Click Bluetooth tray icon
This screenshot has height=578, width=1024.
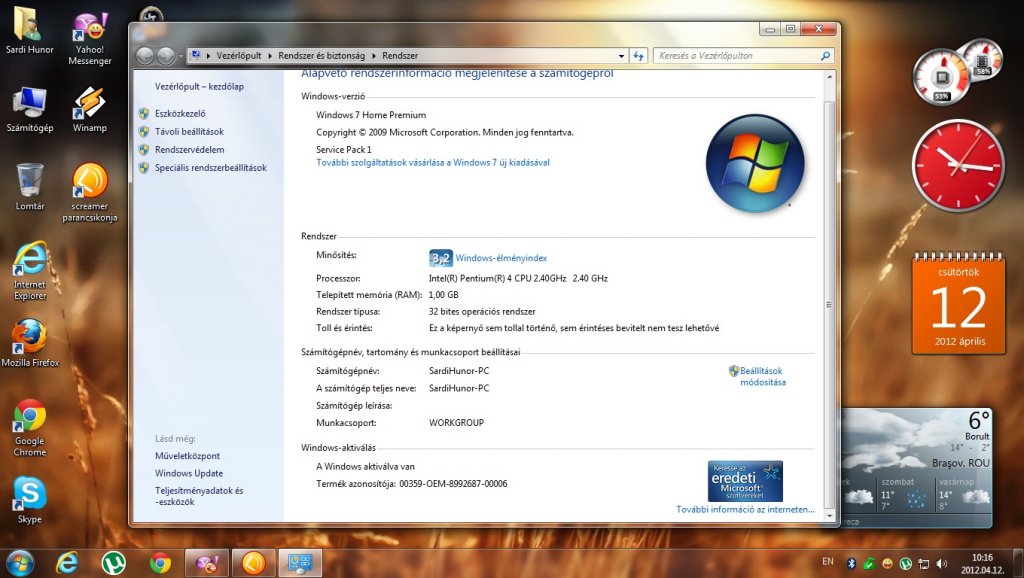(852, 563)
